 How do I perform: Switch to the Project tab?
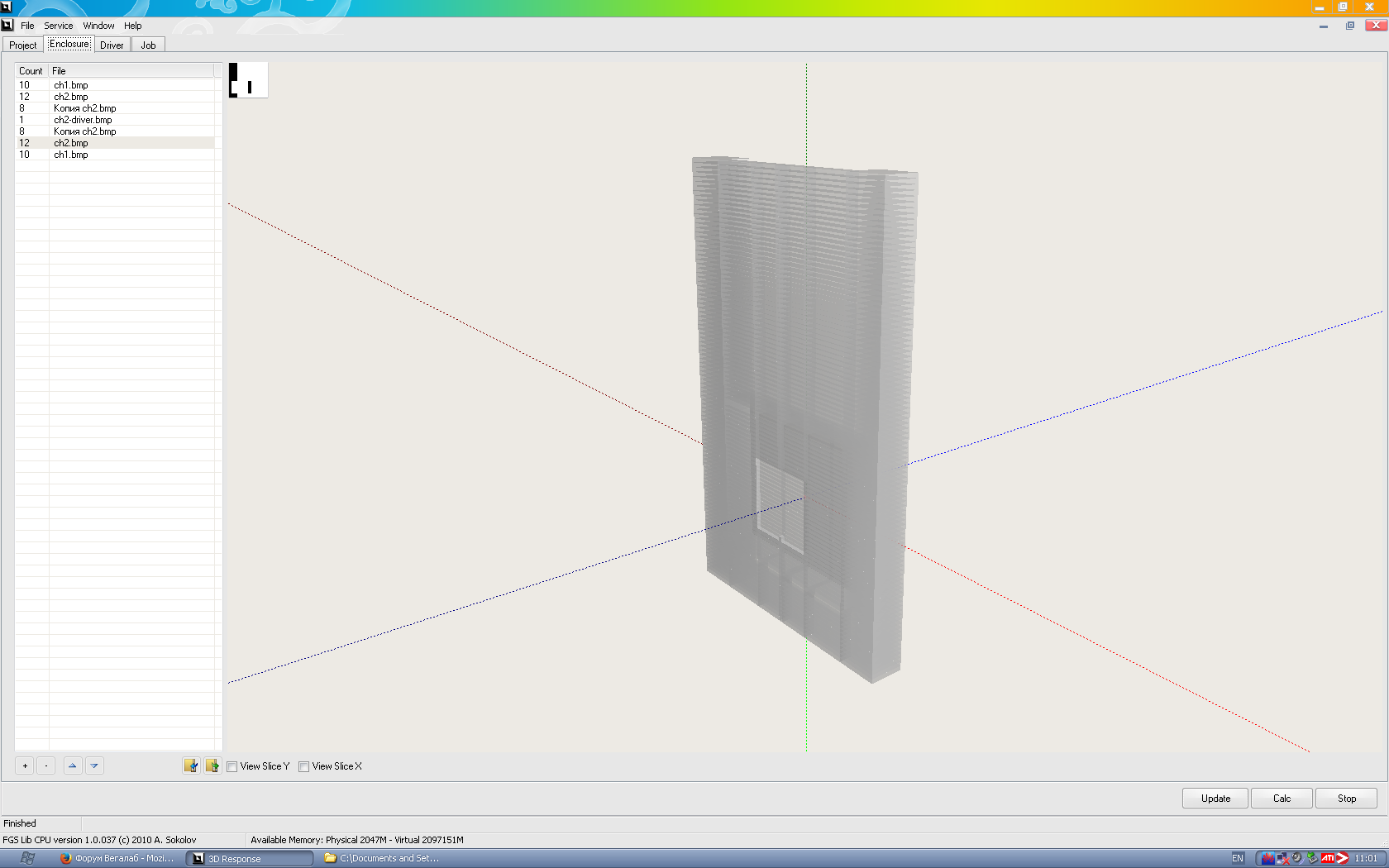(x=22, y=45)
